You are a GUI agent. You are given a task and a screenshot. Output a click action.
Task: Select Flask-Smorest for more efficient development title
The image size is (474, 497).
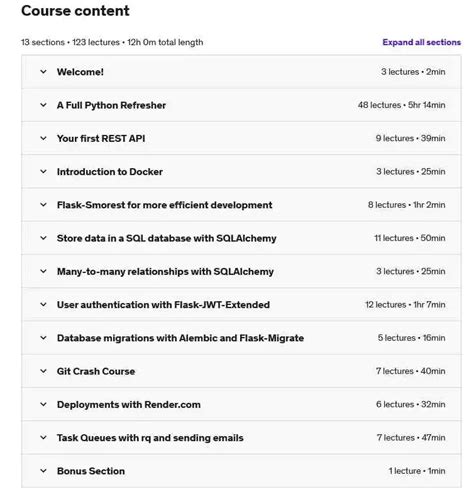pyautogui.click(x=164, y=205)
